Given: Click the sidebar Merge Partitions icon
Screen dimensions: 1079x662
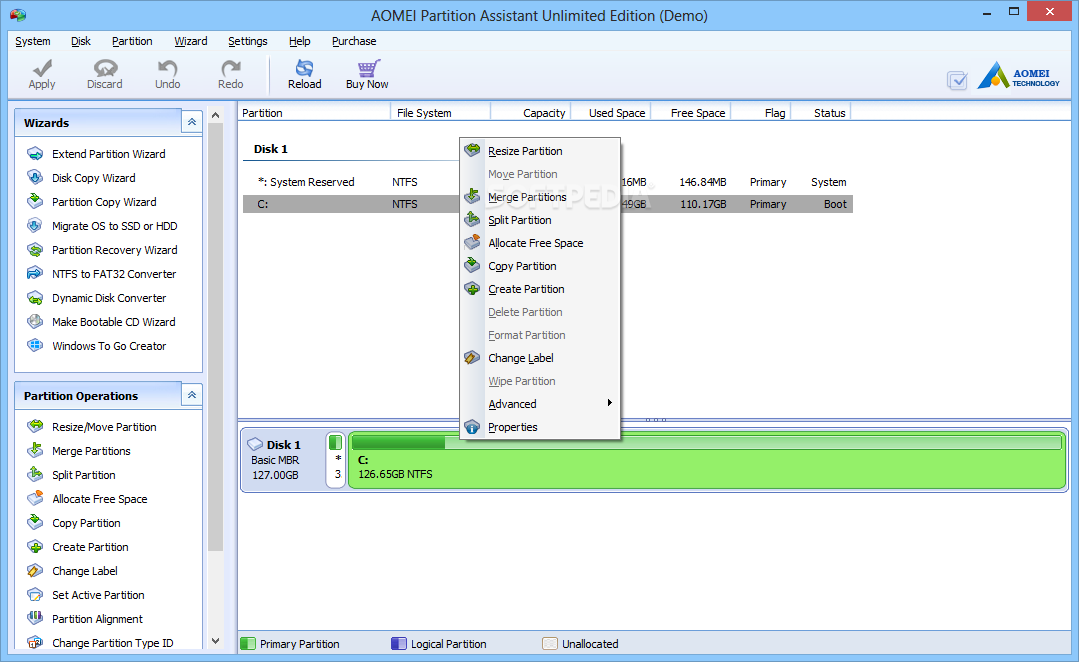Looking at the screenshot, I should (35, 451).
